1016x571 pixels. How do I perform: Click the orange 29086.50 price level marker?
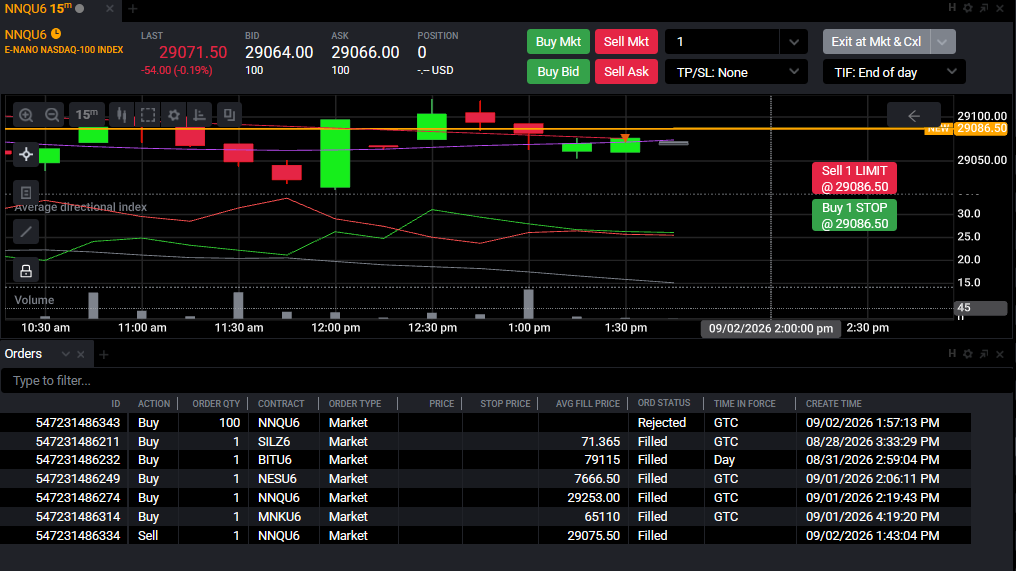(982, 128)
